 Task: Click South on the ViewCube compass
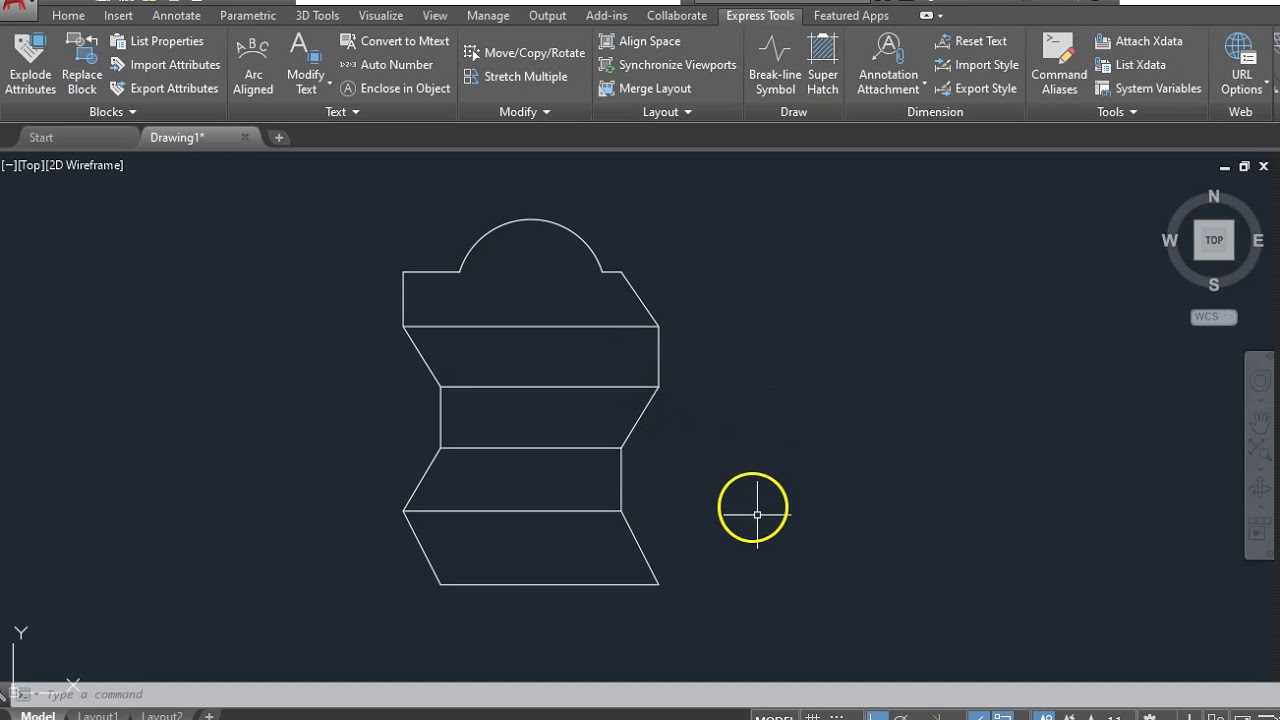[1214, 285]
